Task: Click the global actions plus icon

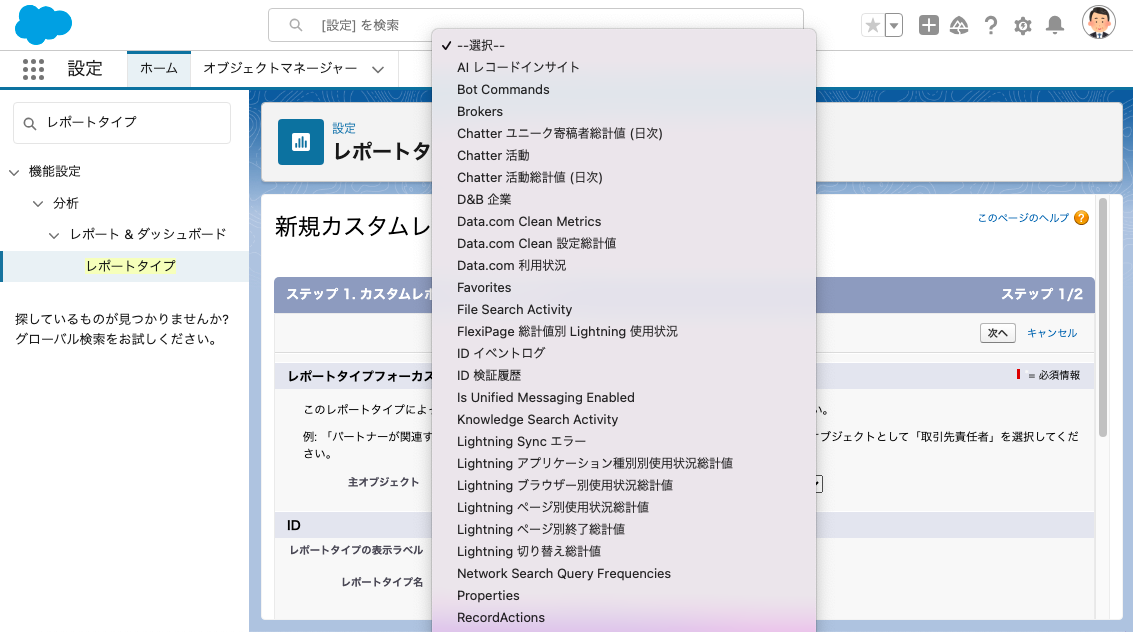Action: point(929,25)
